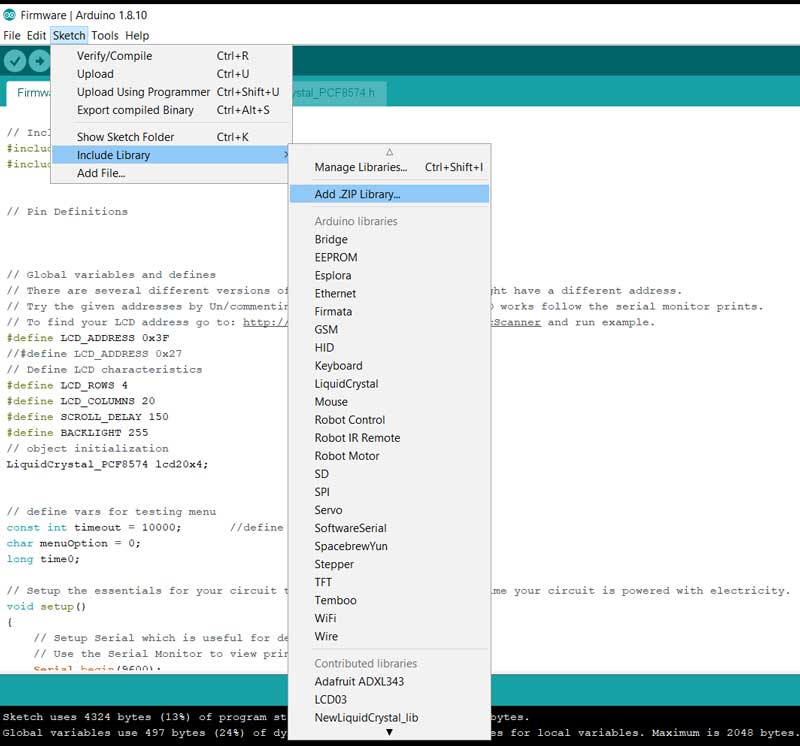Close the Sketch menu from menu bar
Viewport: 800px width, 746px height.
pos(69,36)
